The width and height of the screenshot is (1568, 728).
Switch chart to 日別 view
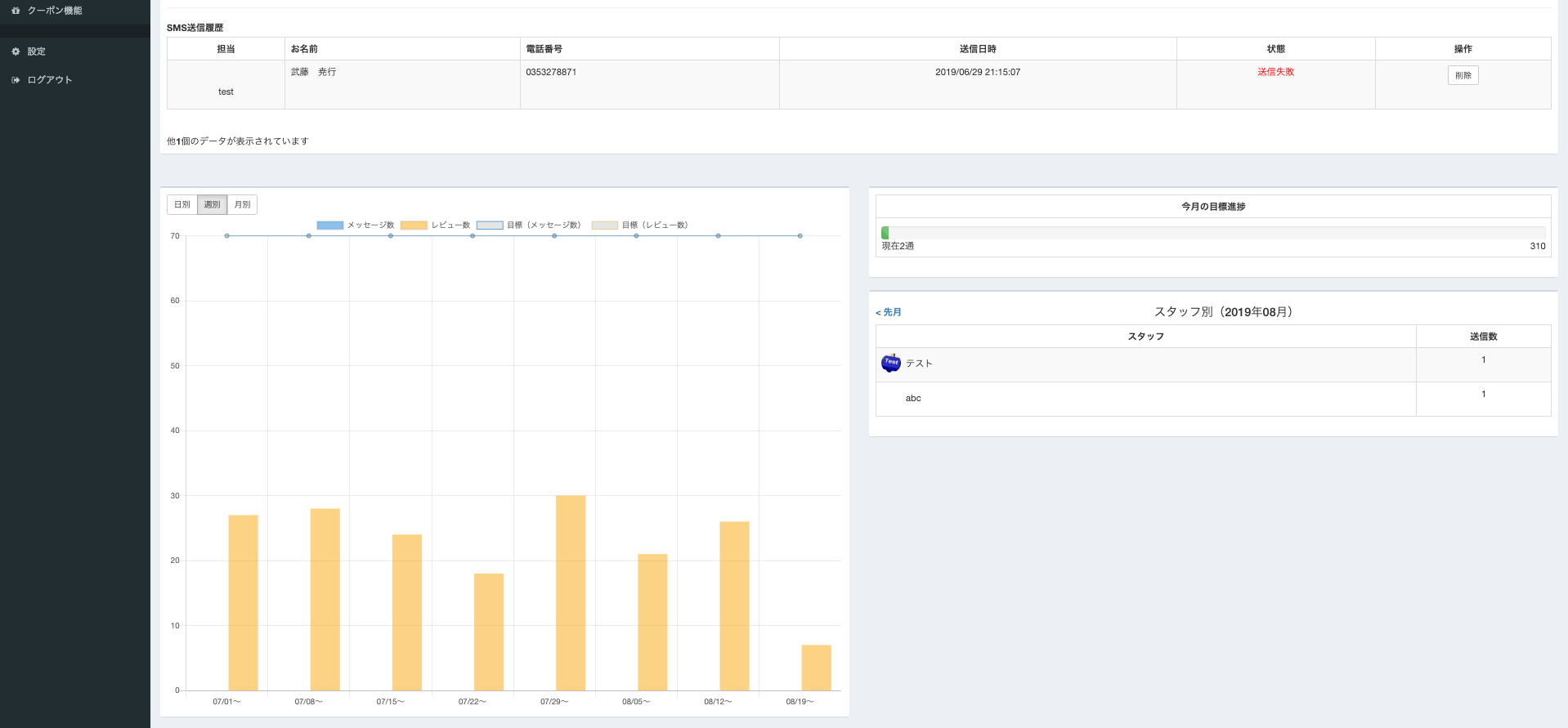tap(182, 204)
